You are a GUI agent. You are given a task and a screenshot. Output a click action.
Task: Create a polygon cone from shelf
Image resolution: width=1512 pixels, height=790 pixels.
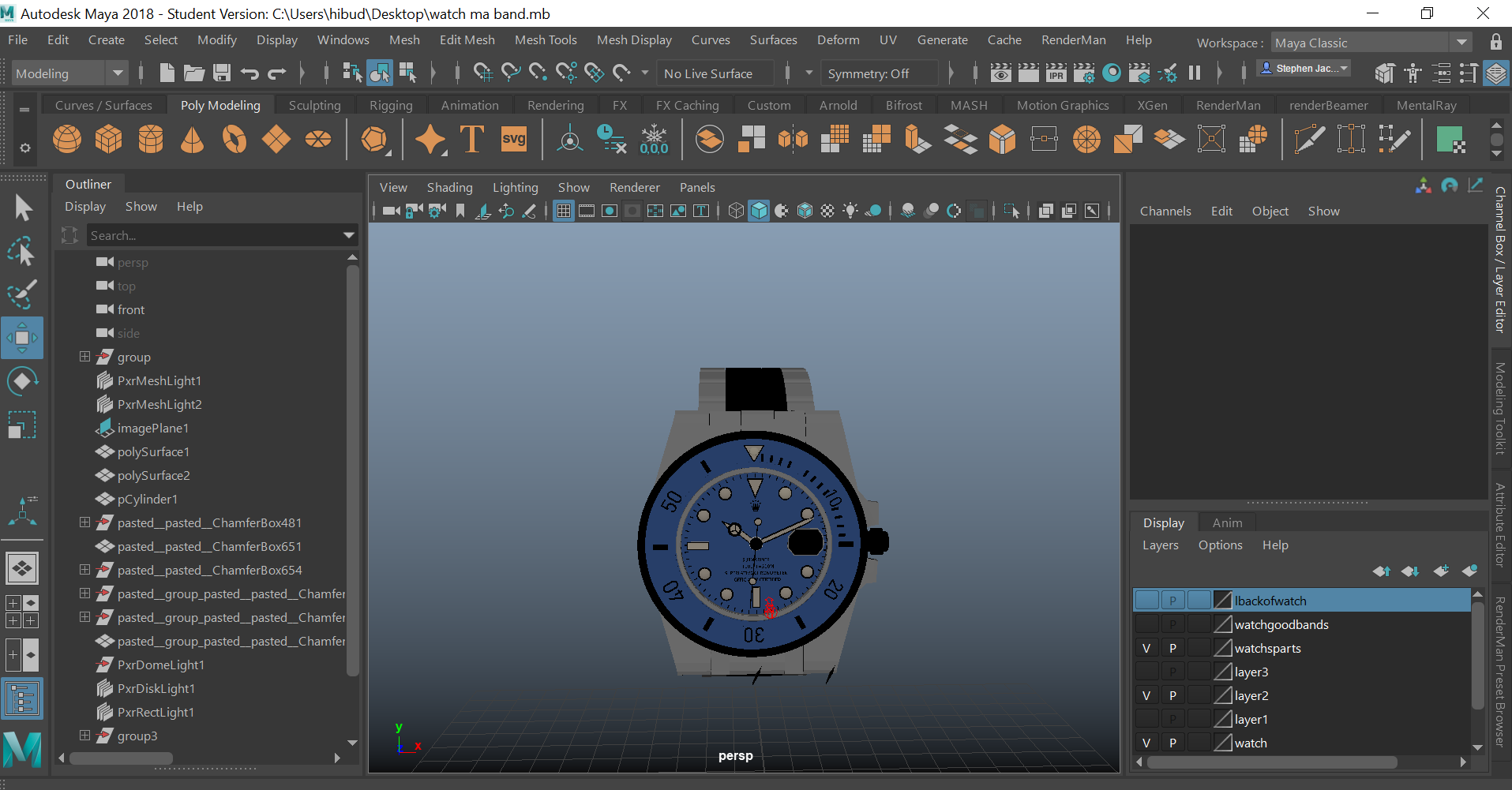(x=193, y=140)
